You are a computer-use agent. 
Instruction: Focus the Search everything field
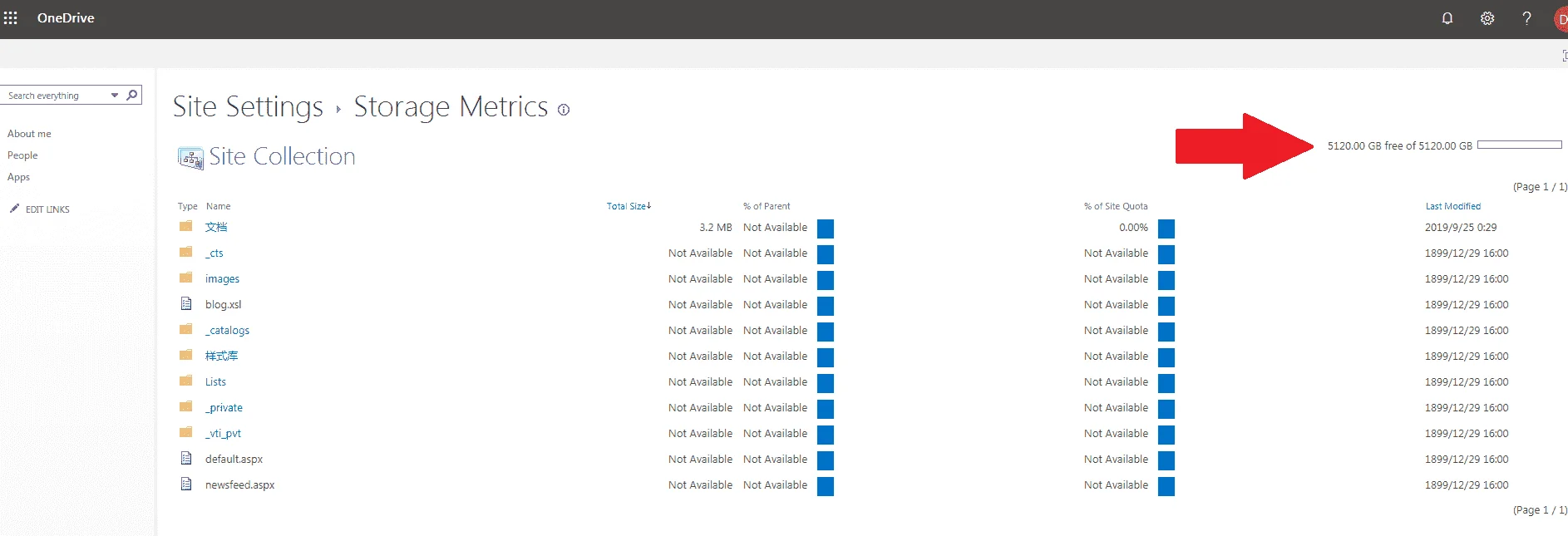[57, 96]
